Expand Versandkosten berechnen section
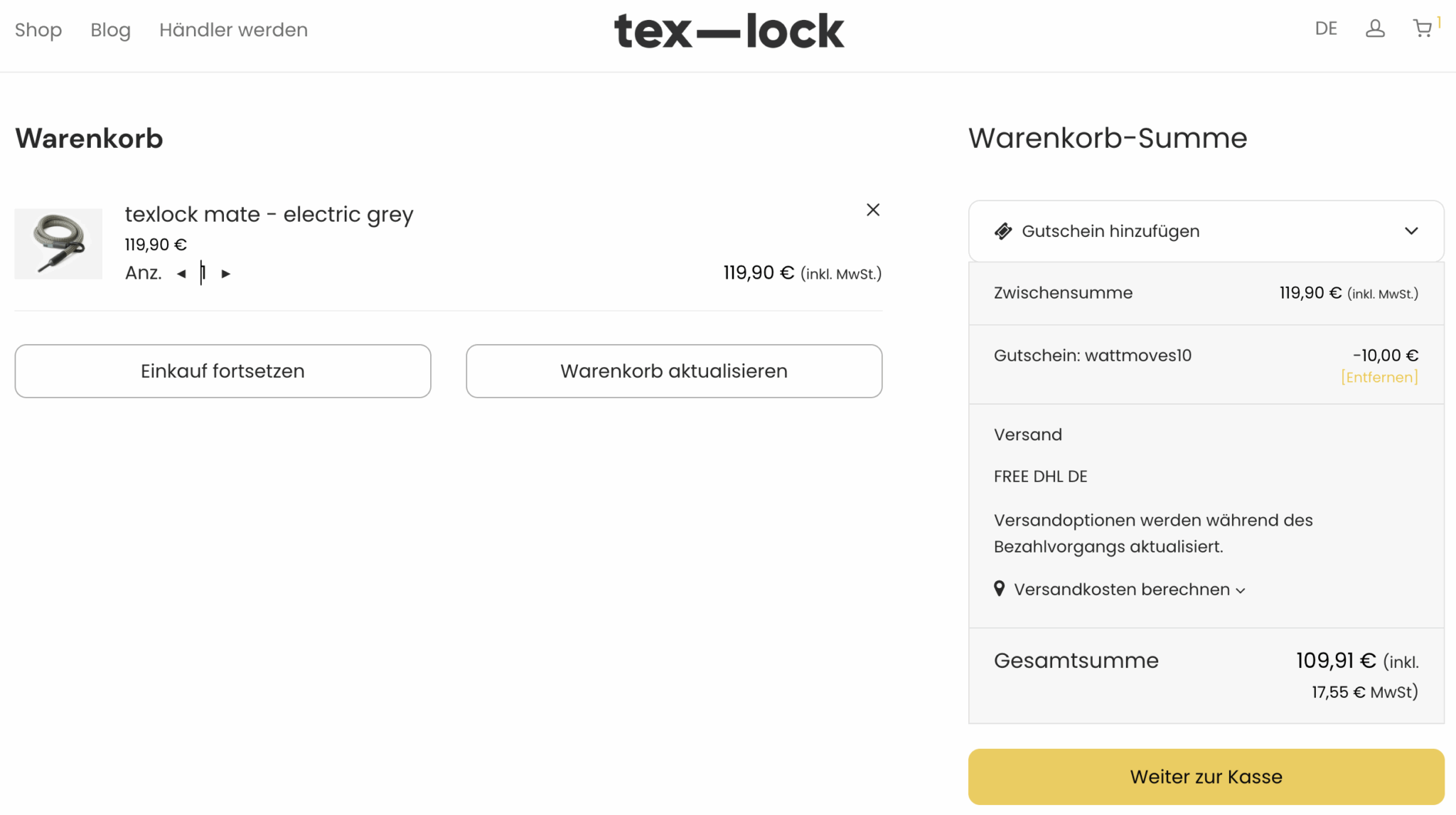 tap(1129, 590)
